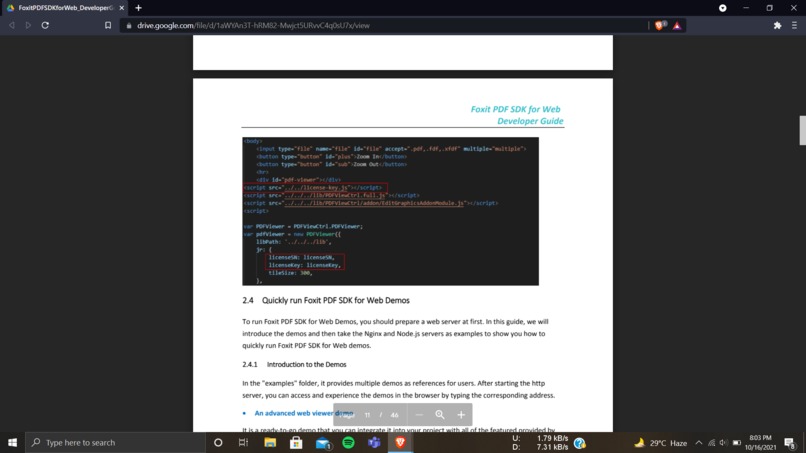Grab the vertical scrollbar thumb
This screenshot has width=806, height=453.
click(802, 130)
